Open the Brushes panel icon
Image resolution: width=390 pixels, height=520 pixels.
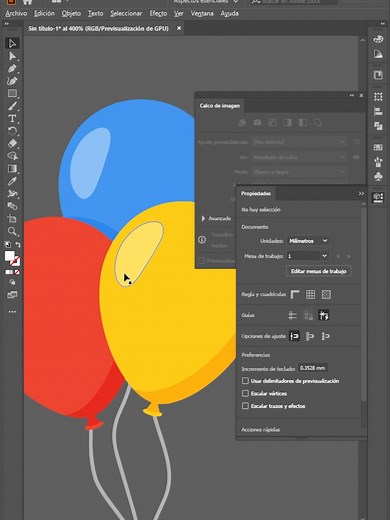pos(378,162)
